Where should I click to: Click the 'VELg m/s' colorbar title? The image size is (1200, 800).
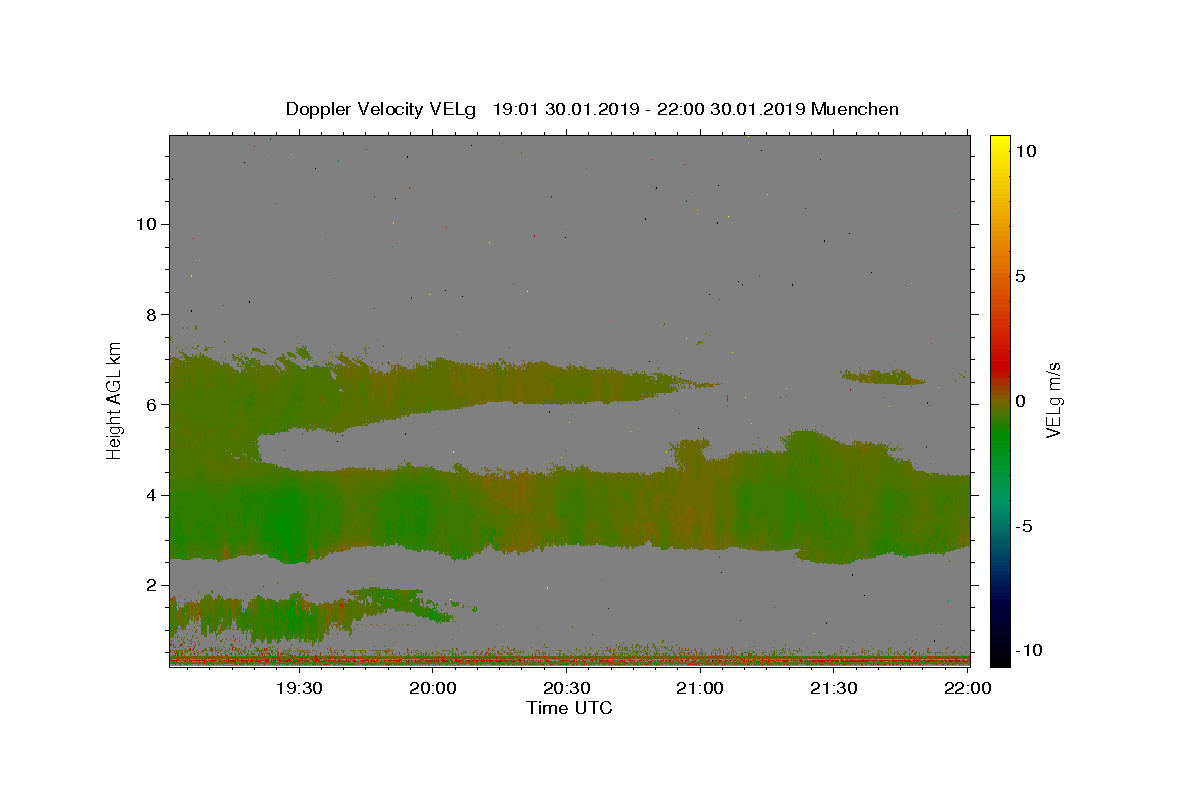(1053, 400)
